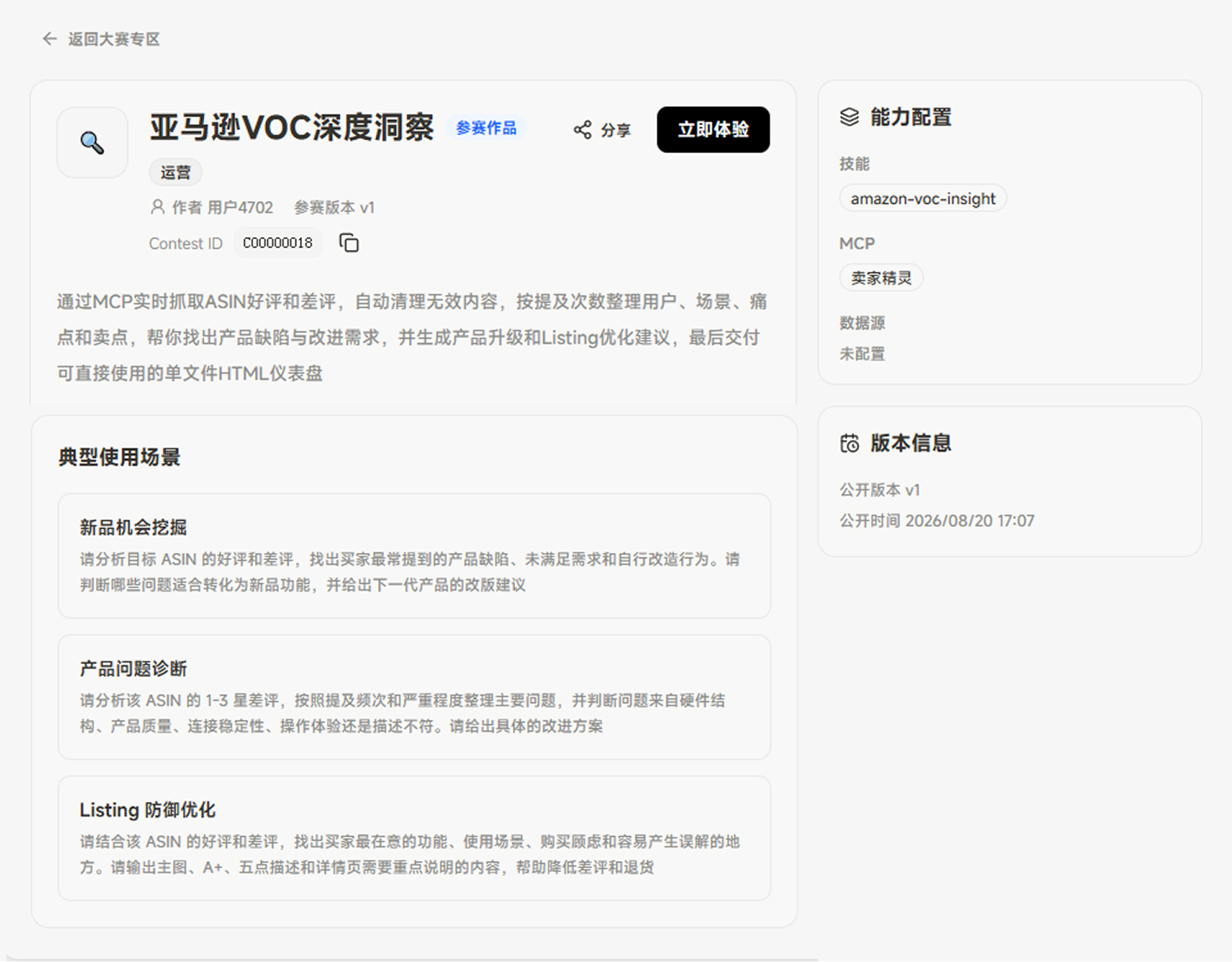Click the 亚马逊VOC深度洞察 title
Screen dimensions: 1232x962
pos(292,128)
